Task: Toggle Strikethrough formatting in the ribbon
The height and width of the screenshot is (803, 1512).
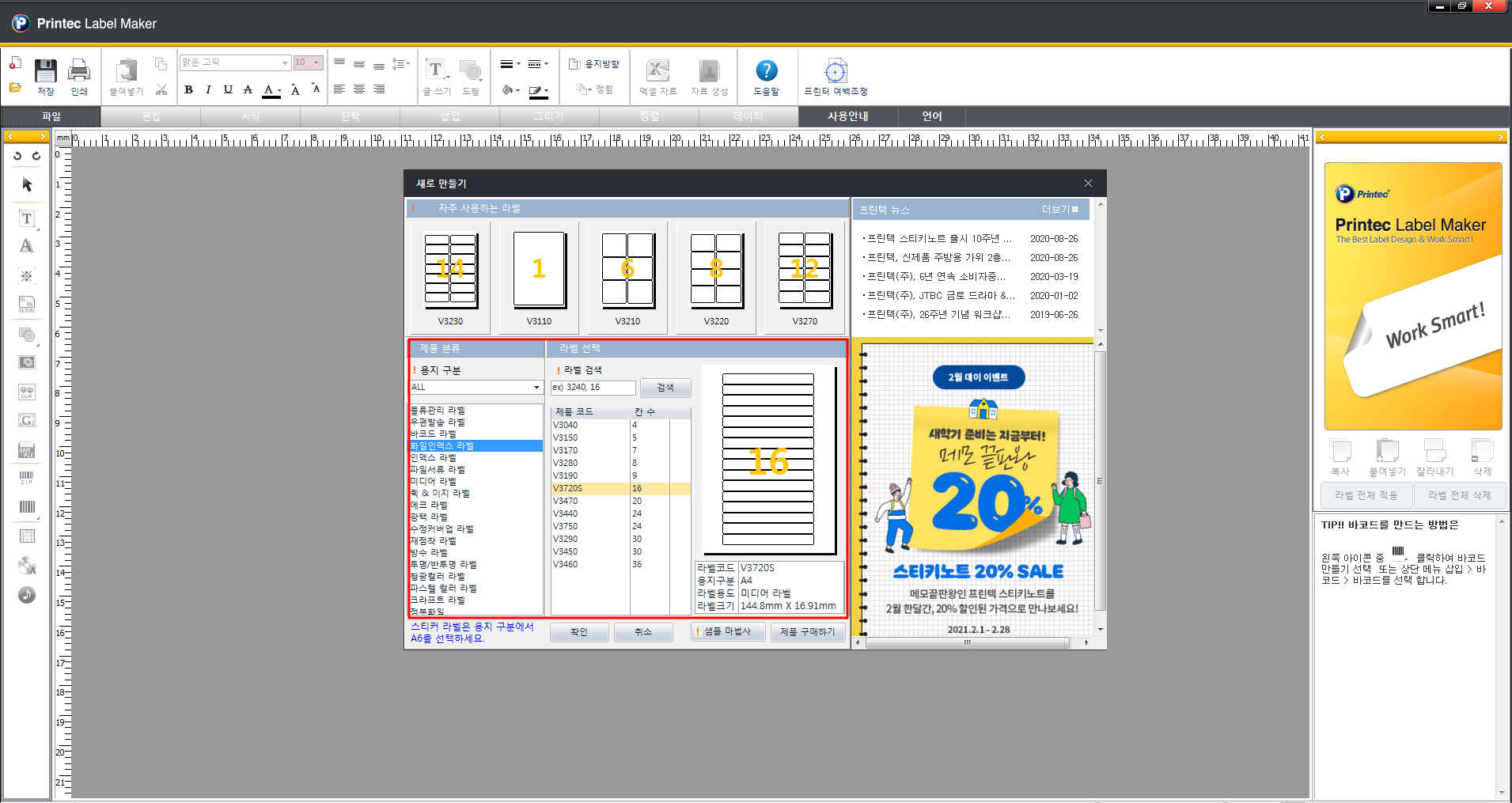Action: pyautogui.click(x=248, y=89)
